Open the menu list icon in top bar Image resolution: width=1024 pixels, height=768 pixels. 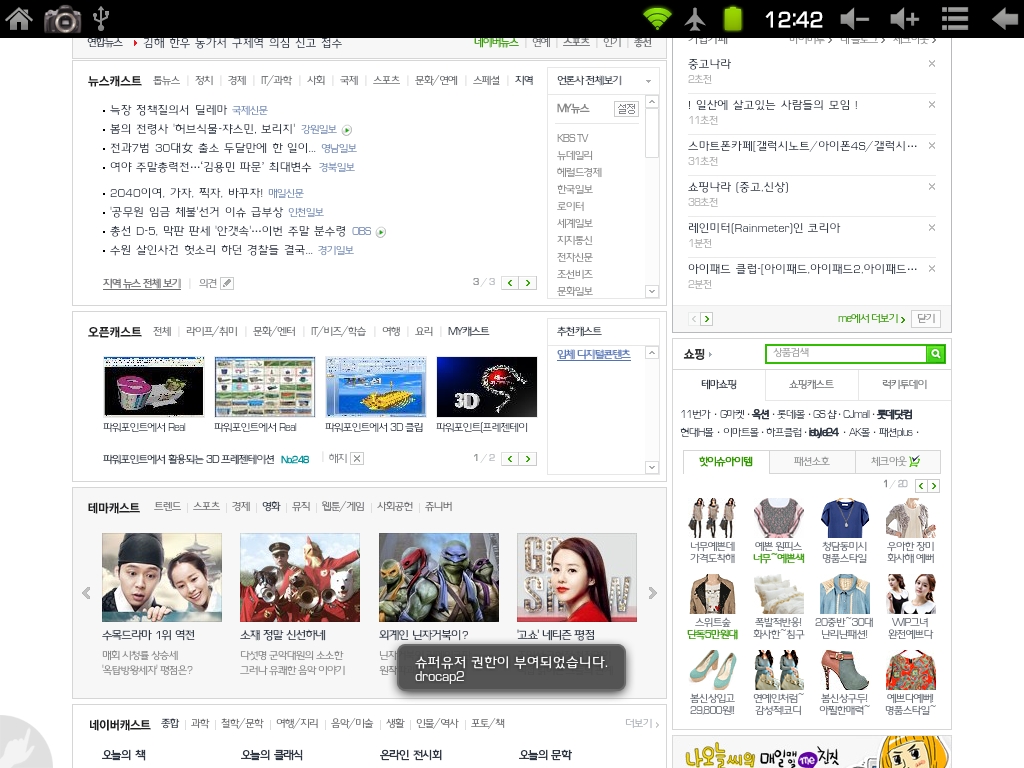tap(954, 19)
